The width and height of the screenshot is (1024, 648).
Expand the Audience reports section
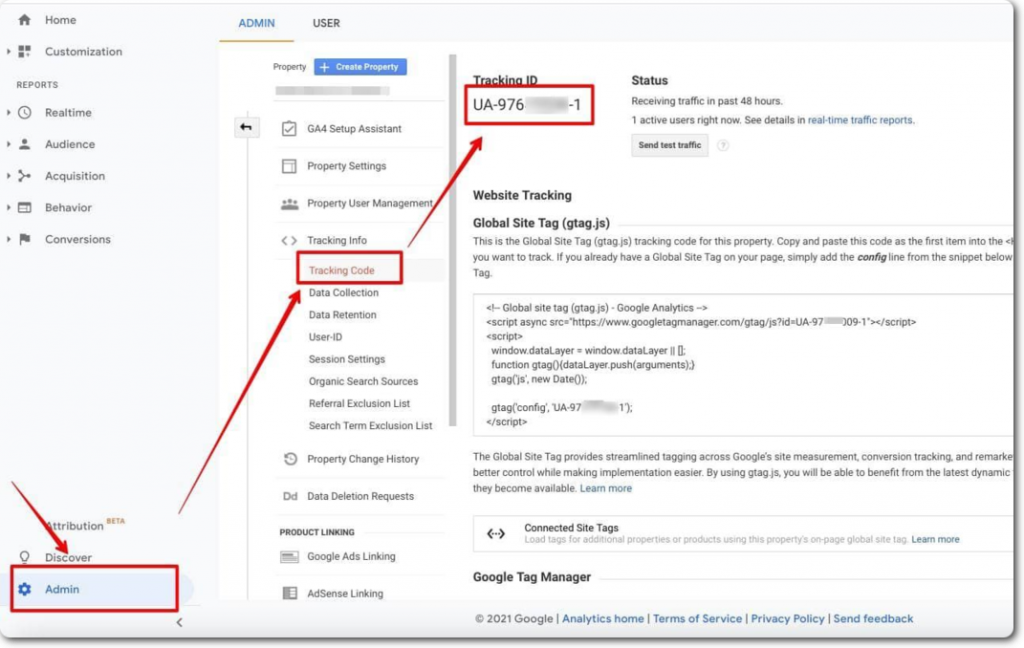point(9,145)
